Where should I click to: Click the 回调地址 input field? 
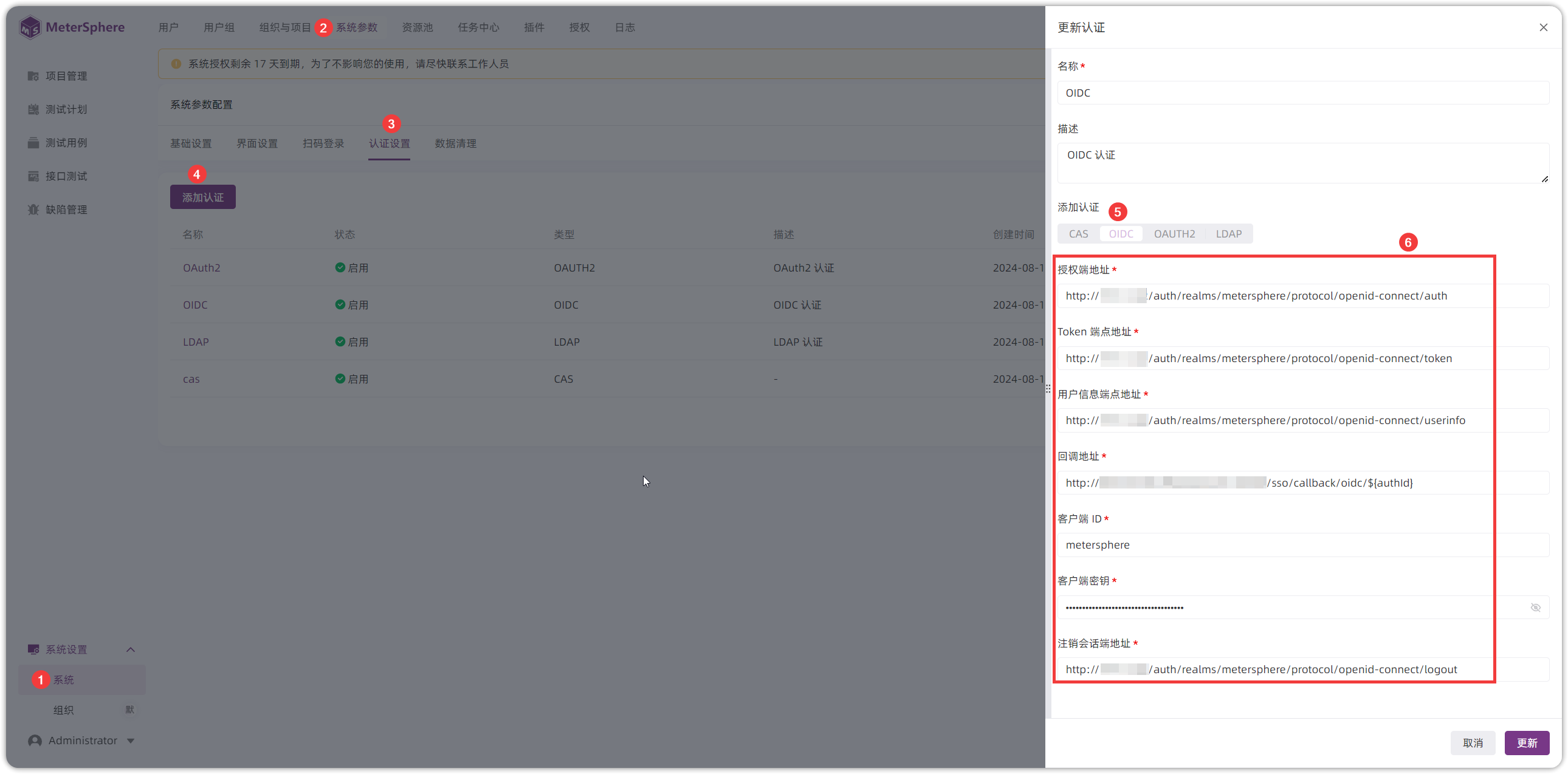[1302, 482]
